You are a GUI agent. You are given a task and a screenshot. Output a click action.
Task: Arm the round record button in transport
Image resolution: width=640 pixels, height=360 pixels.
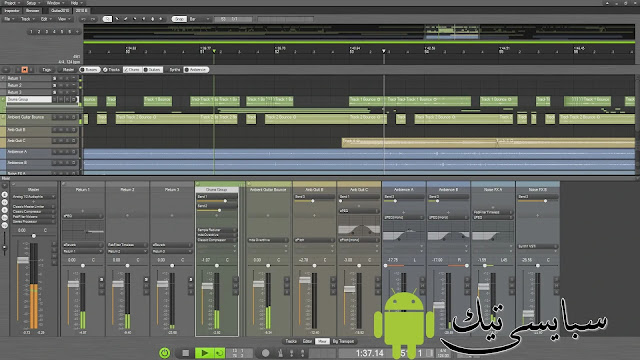pyautogui.click(x=265, y=353)
